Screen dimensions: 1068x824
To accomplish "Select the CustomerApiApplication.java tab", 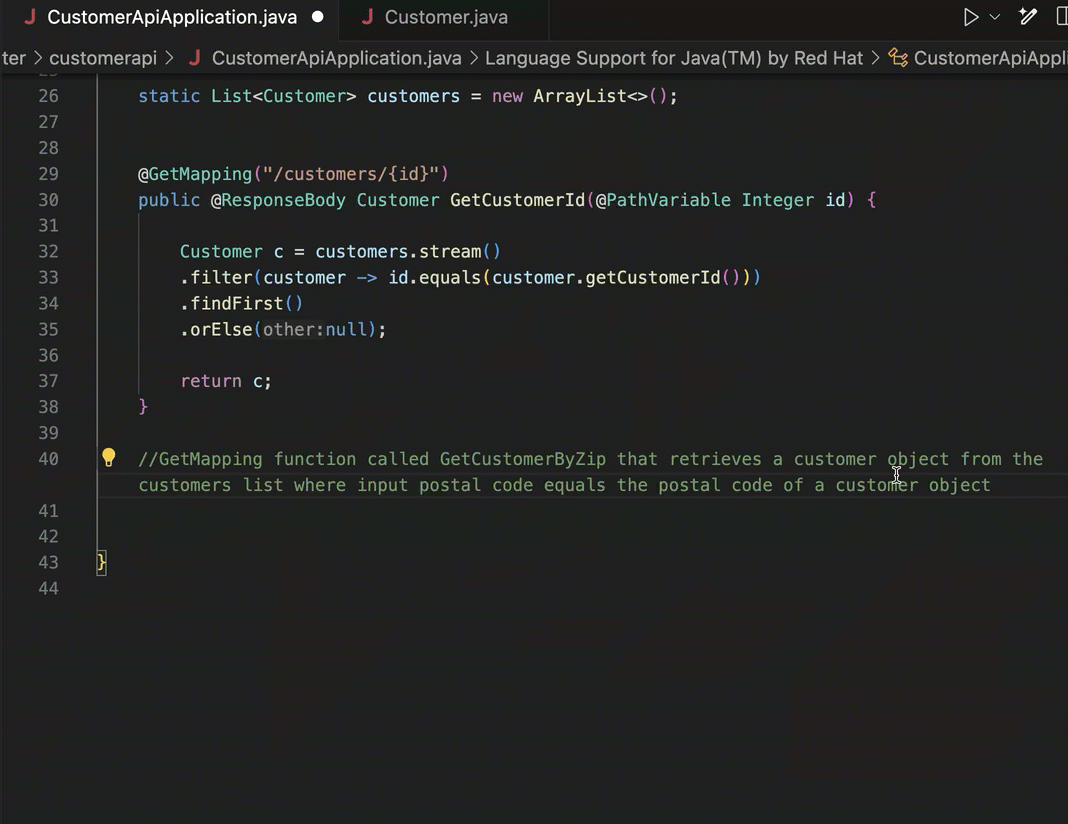I will (x=172, y=17).
